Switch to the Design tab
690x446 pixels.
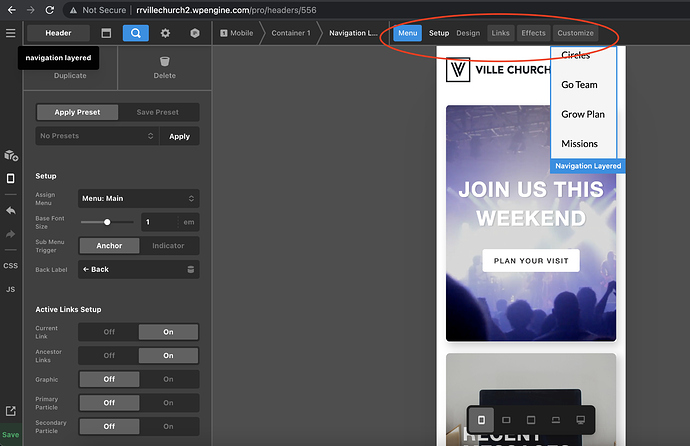click(468, 33)
